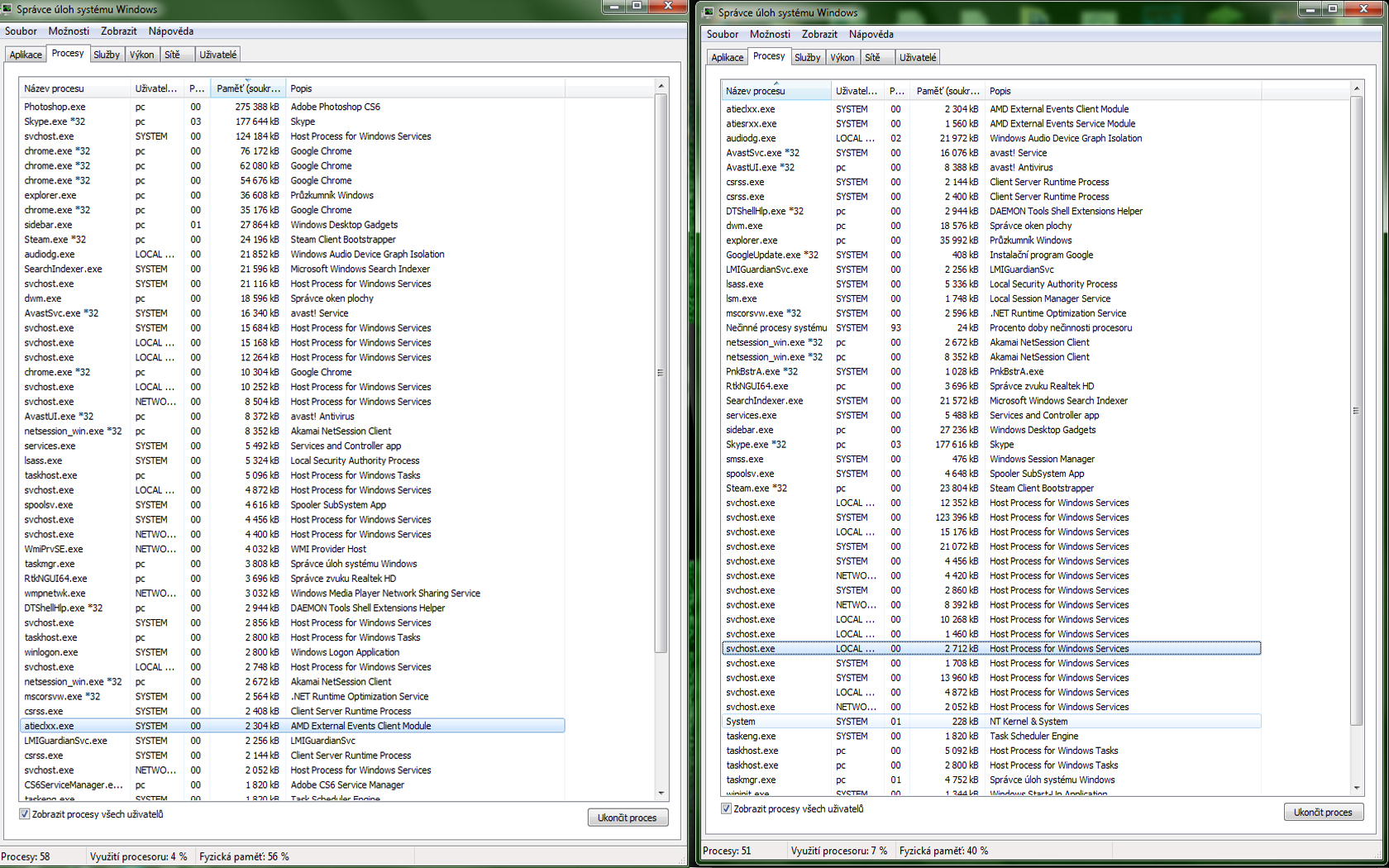
Task: Click scroll-up arrow in right process list
Action: point(1356,88)
